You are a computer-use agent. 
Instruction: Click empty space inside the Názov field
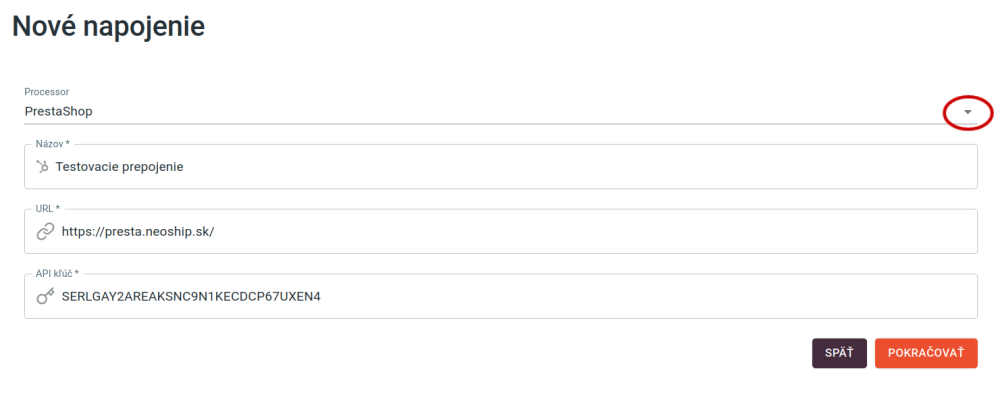point(574,167)
